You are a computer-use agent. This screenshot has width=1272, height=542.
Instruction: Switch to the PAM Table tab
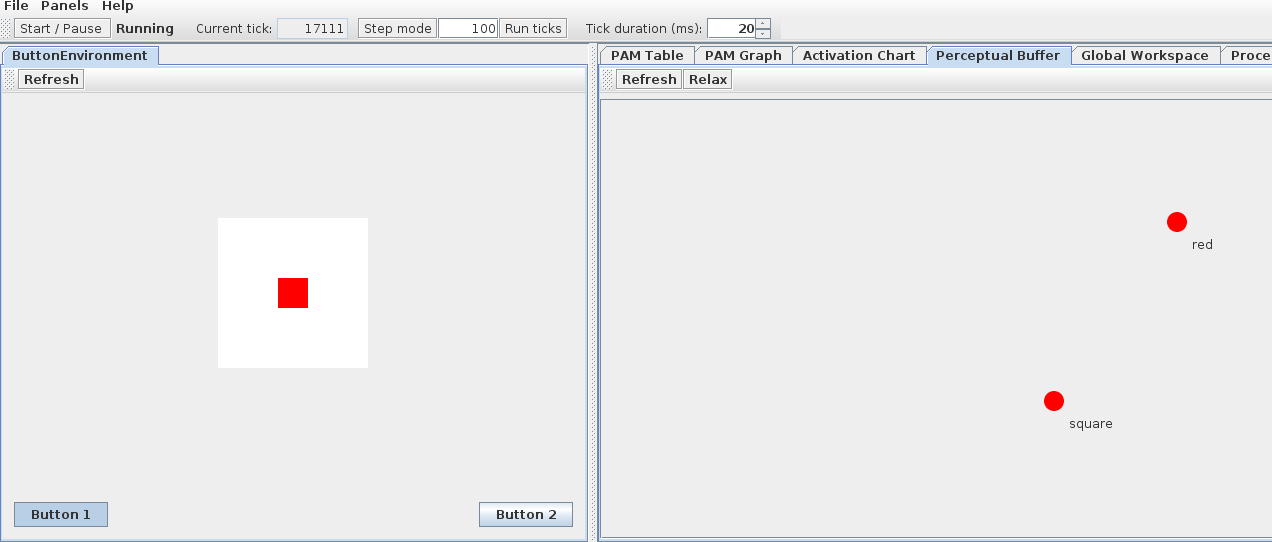pyautogui.click(x=647, y=56)
